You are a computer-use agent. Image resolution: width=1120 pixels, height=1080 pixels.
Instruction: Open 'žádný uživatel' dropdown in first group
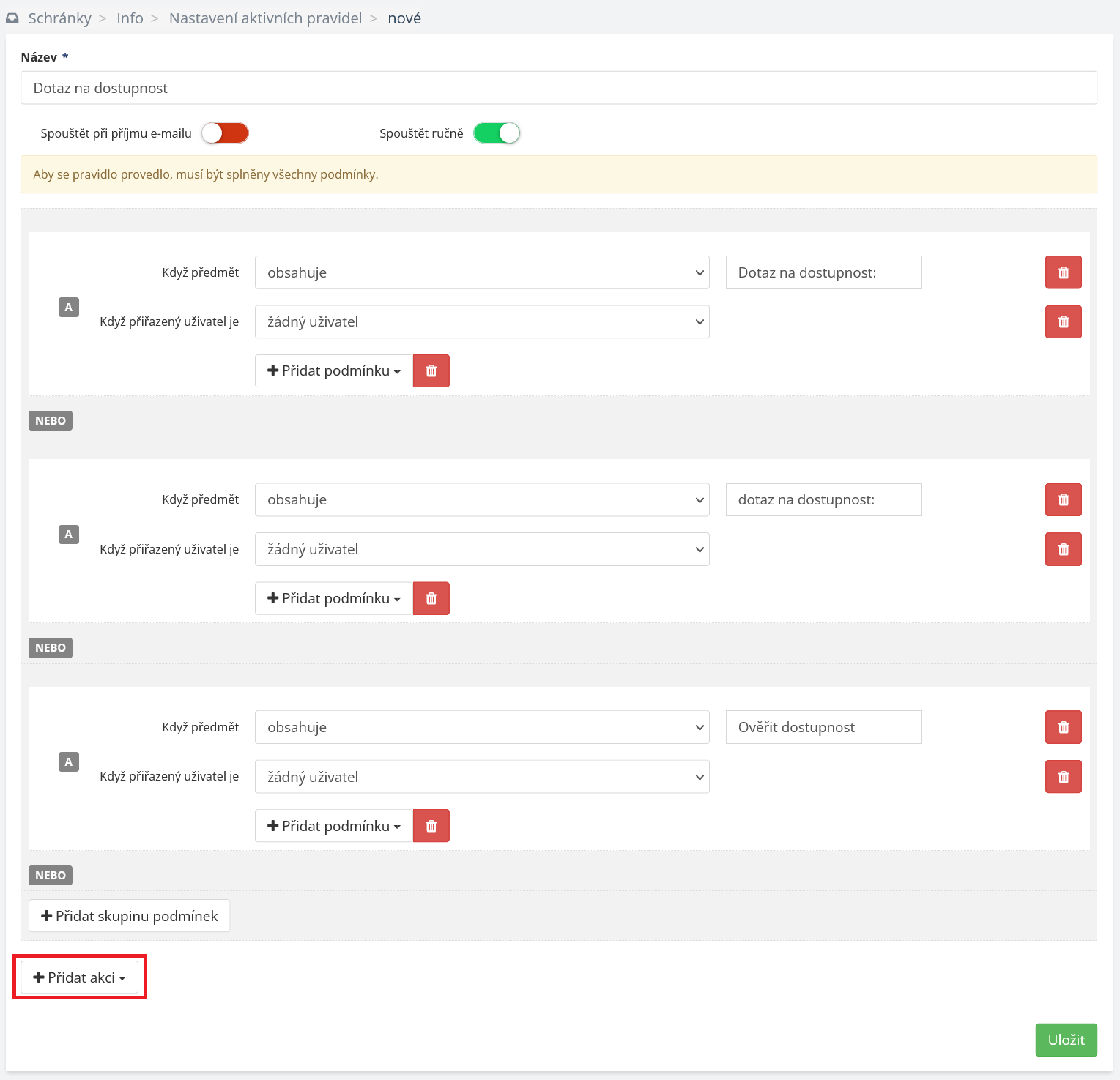482,321
